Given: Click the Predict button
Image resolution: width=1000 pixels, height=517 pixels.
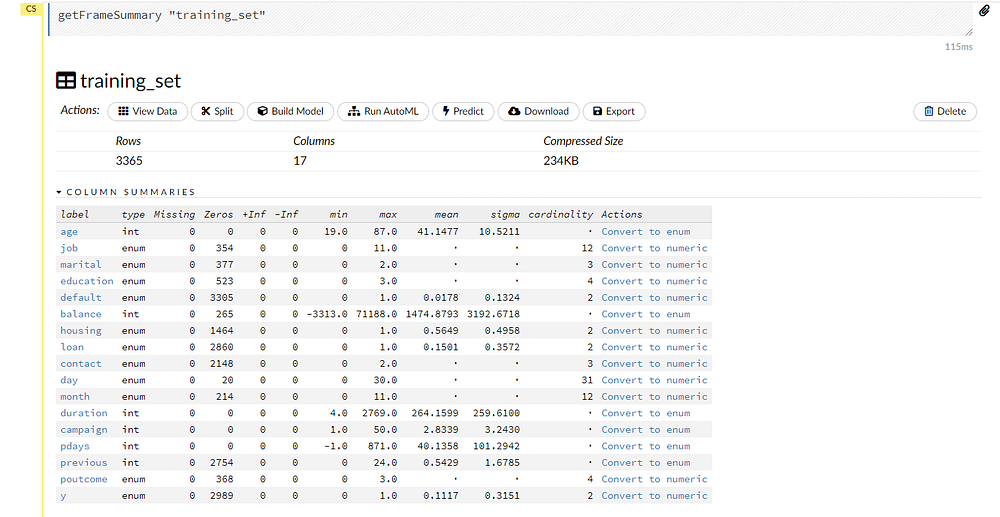Looking at the screenshot, I should [463, 112].
